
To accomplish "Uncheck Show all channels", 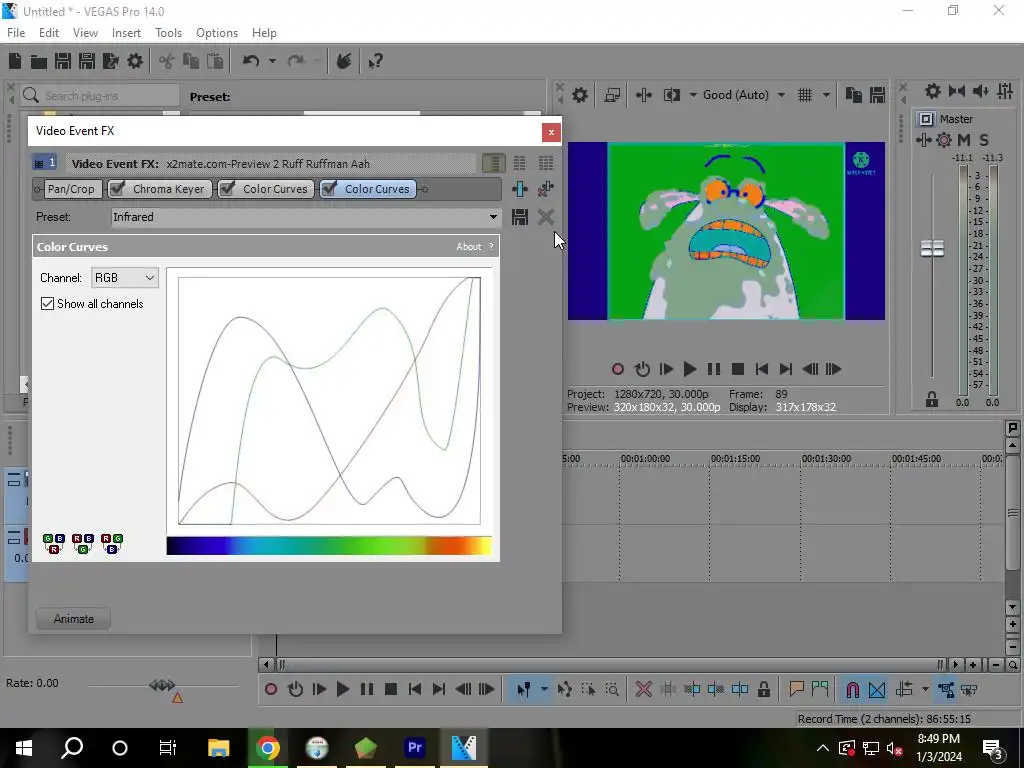I will (48, 304).
